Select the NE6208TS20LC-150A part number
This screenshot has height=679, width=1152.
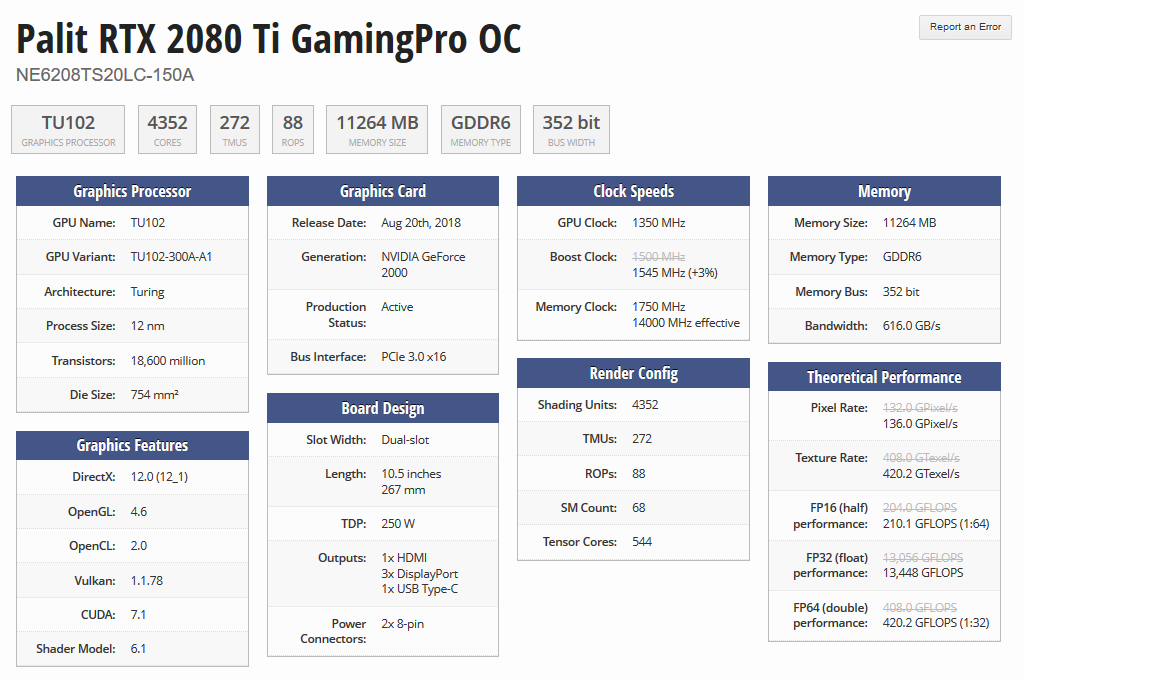[105, 75]
